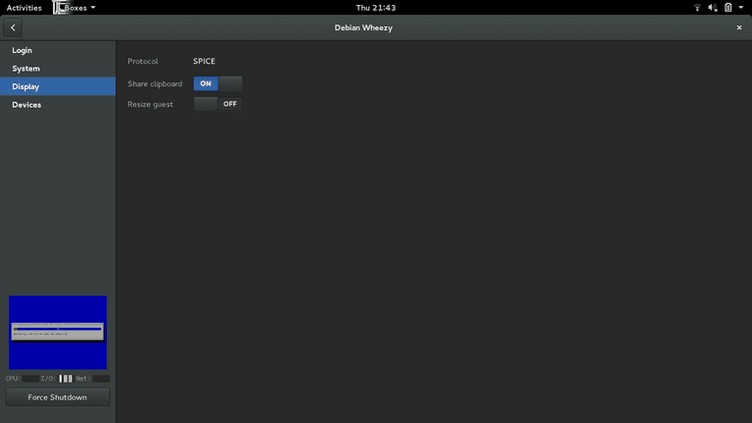Select the Display section
The image size is (752, 423).
click(x=58, y=86)
